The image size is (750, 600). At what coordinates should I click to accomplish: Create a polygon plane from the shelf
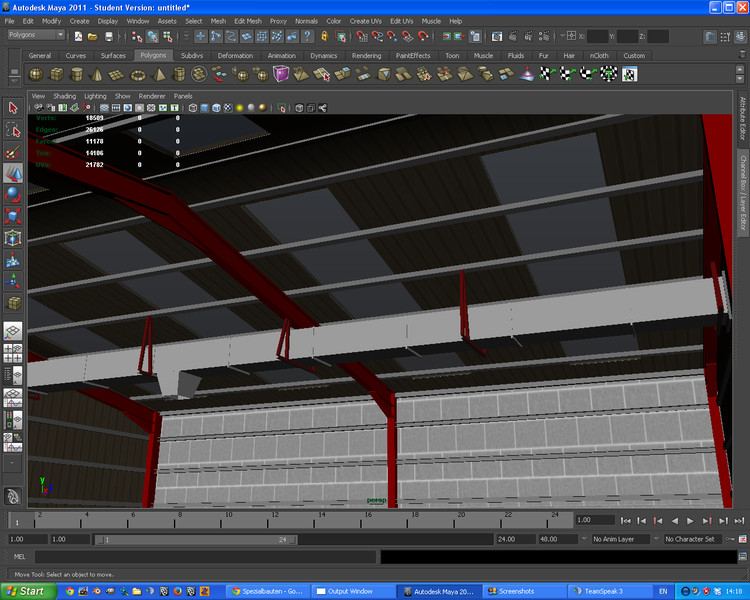117,74
